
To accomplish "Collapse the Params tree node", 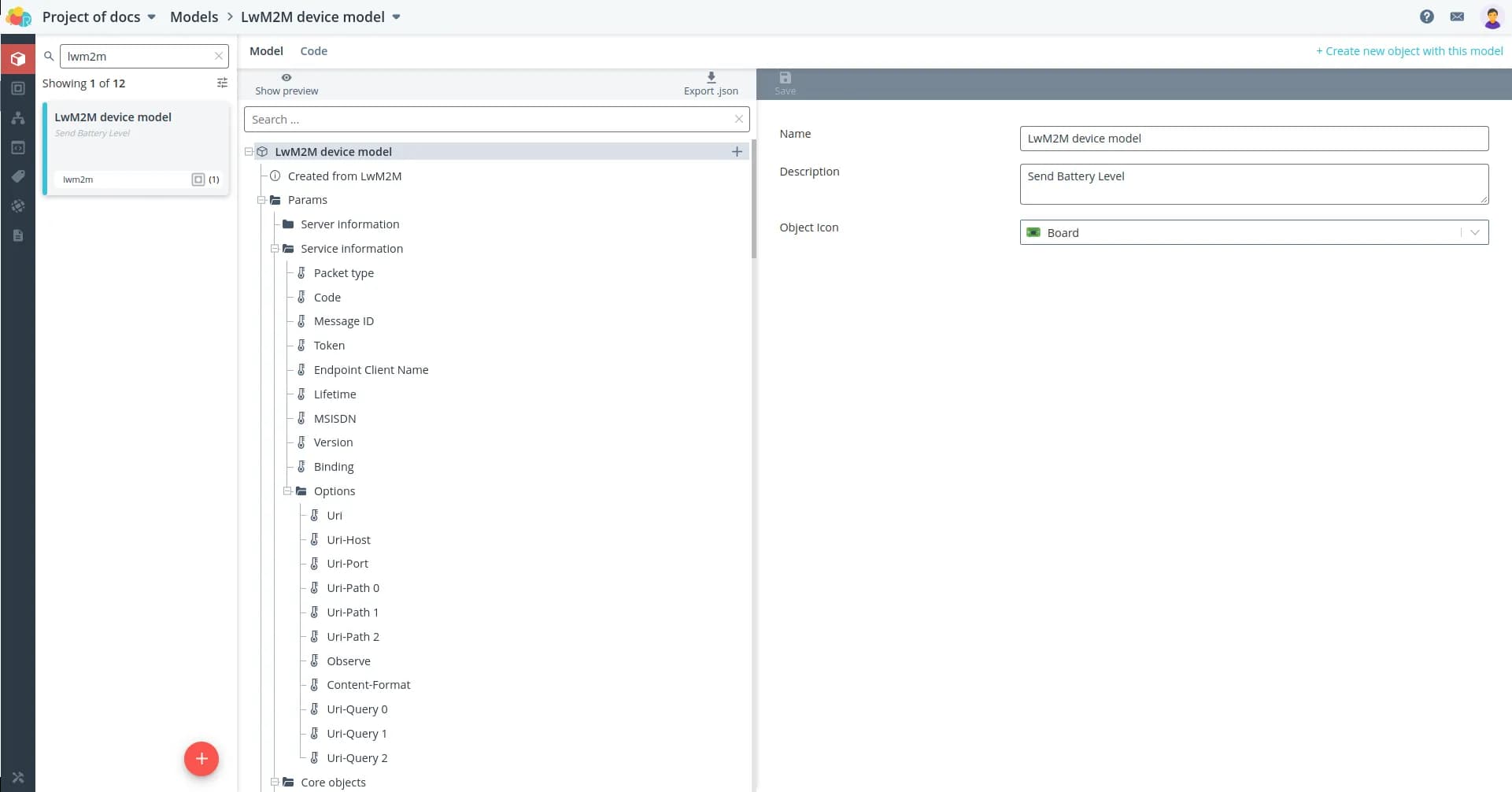I will 261,200.
